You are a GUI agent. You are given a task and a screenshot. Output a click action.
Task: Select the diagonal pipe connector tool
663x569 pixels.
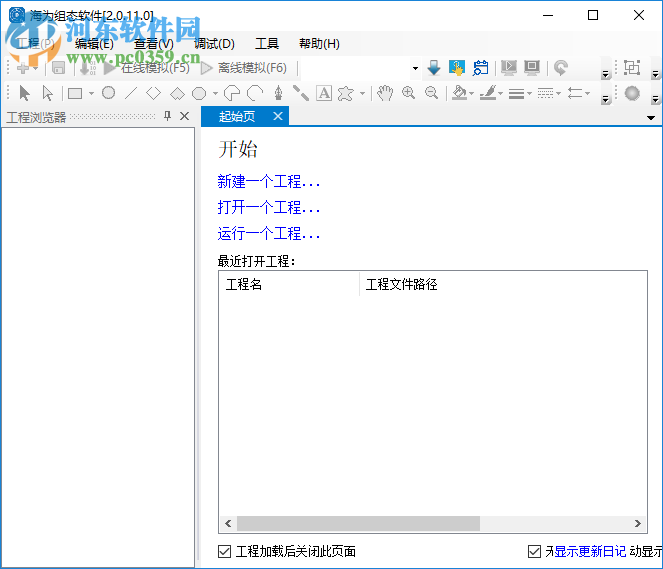pyautogui.click(x=301, y=93)
